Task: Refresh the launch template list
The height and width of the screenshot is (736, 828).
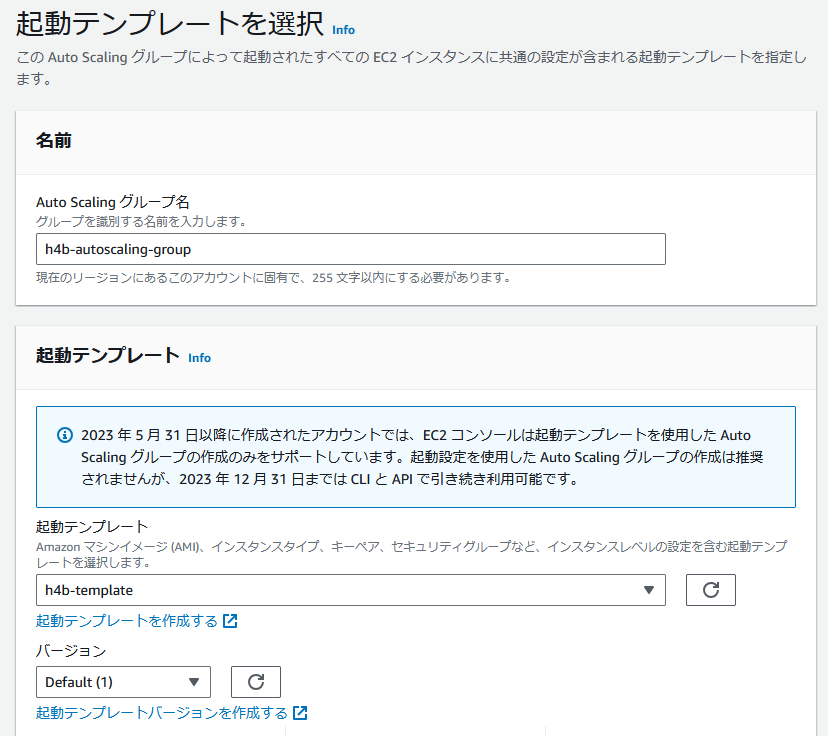Action: pyautogui.click(x=711, y=590)
